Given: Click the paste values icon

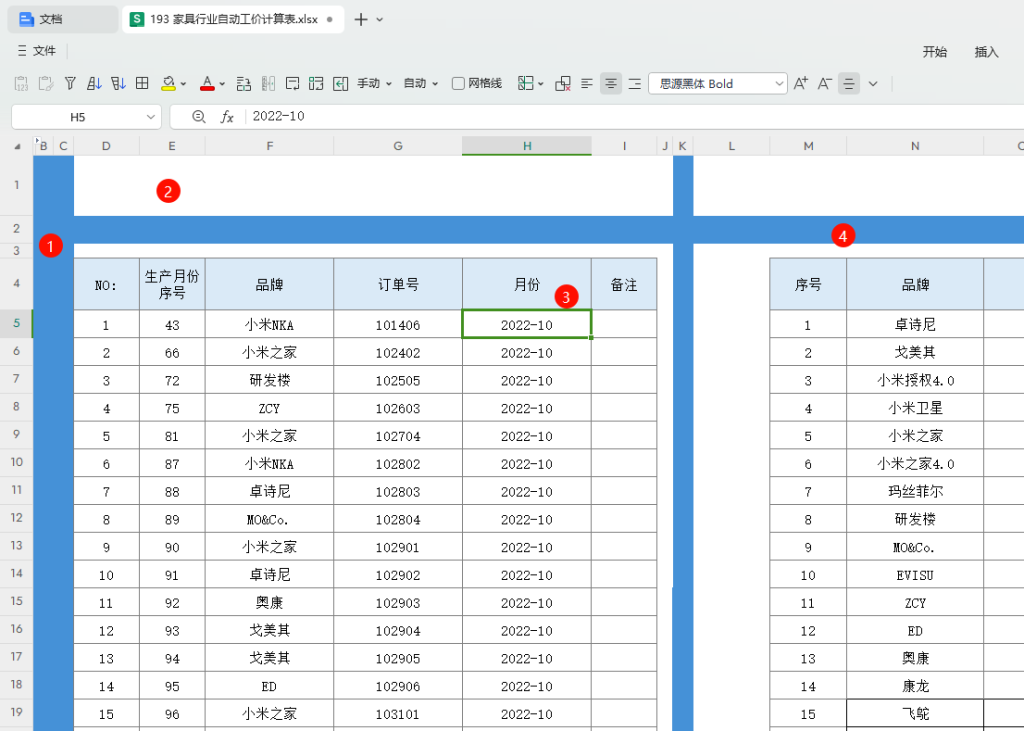Looking at the screenshot, I should 22,84.
